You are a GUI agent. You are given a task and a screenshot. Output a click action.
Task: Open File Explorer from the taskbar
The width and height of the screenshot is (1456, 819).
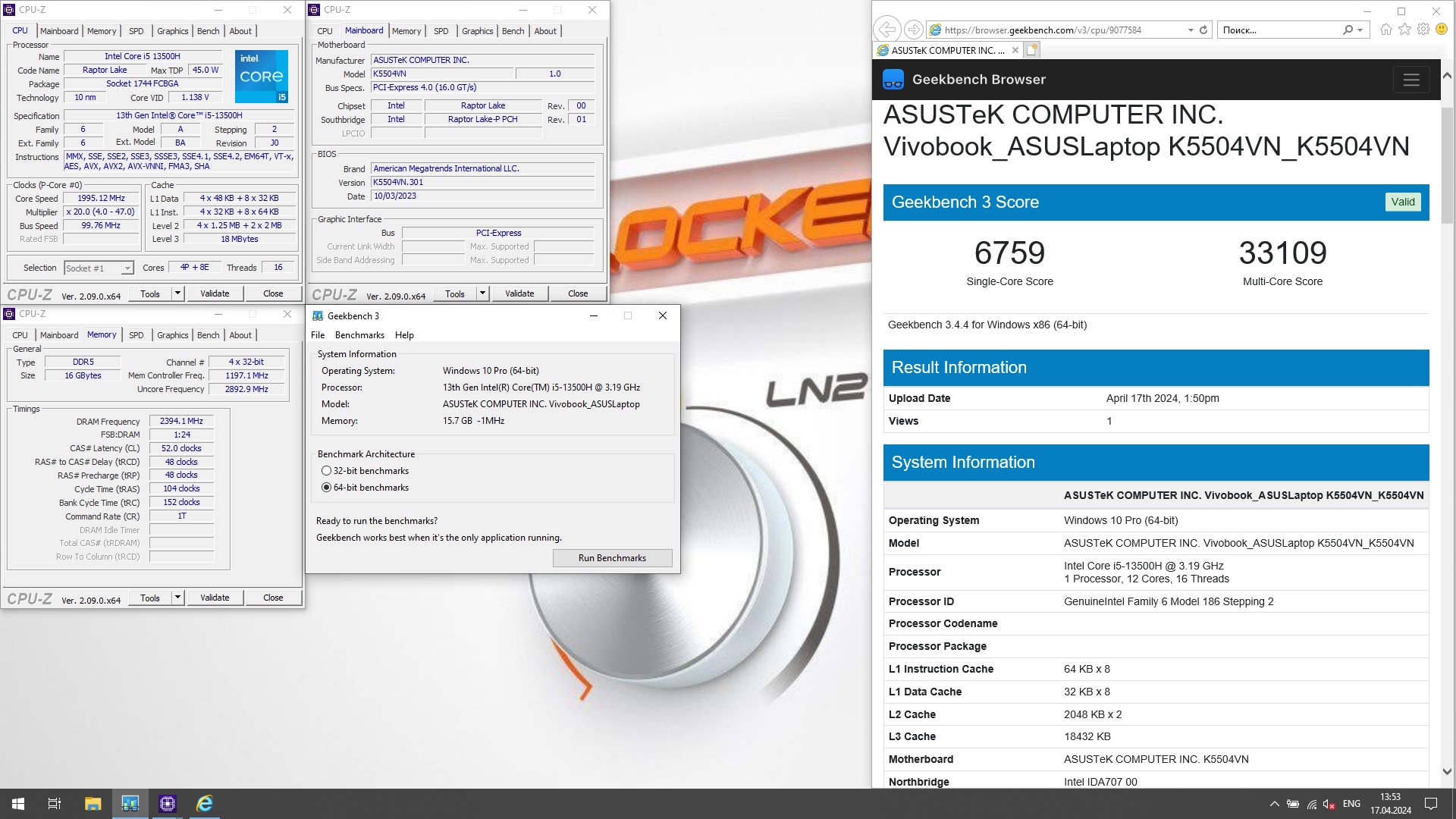(x=93, y=804)
